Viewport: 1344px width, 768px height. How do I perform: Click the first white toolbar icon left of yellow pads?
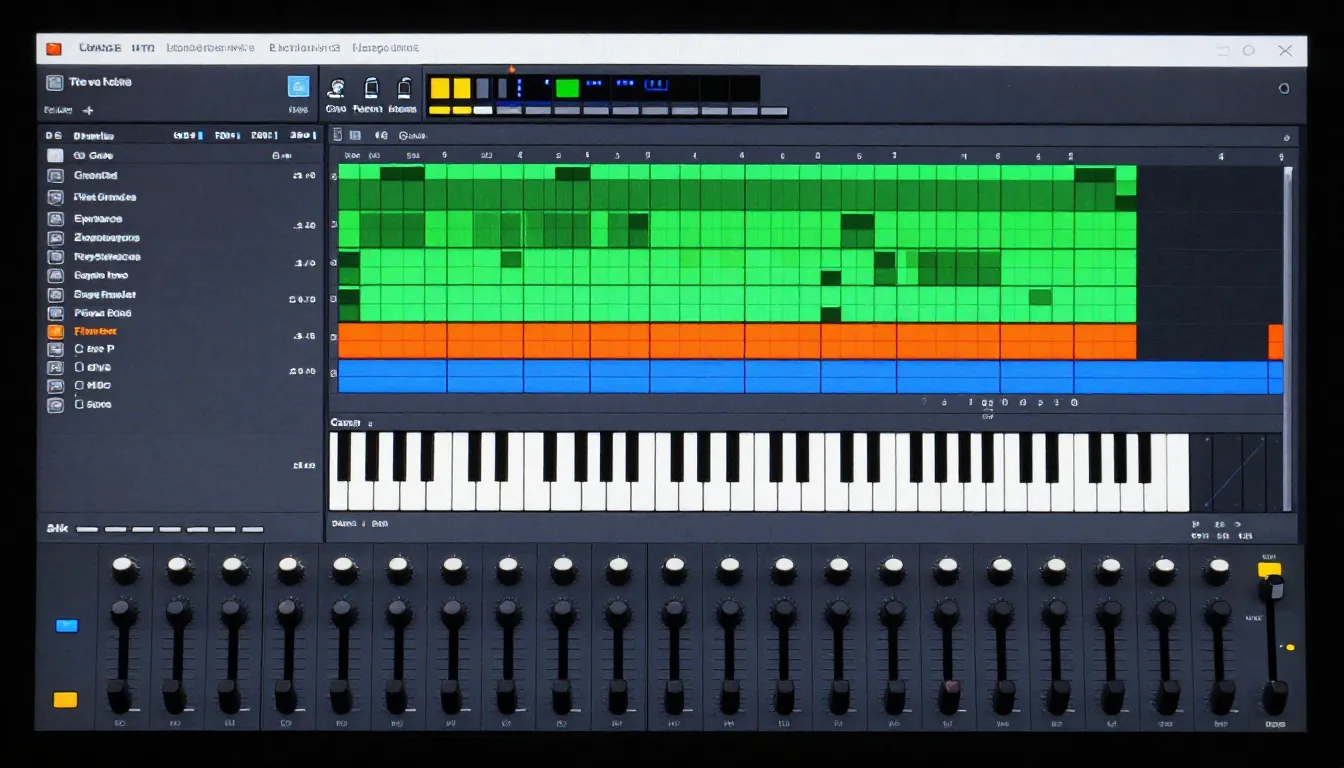337,88
